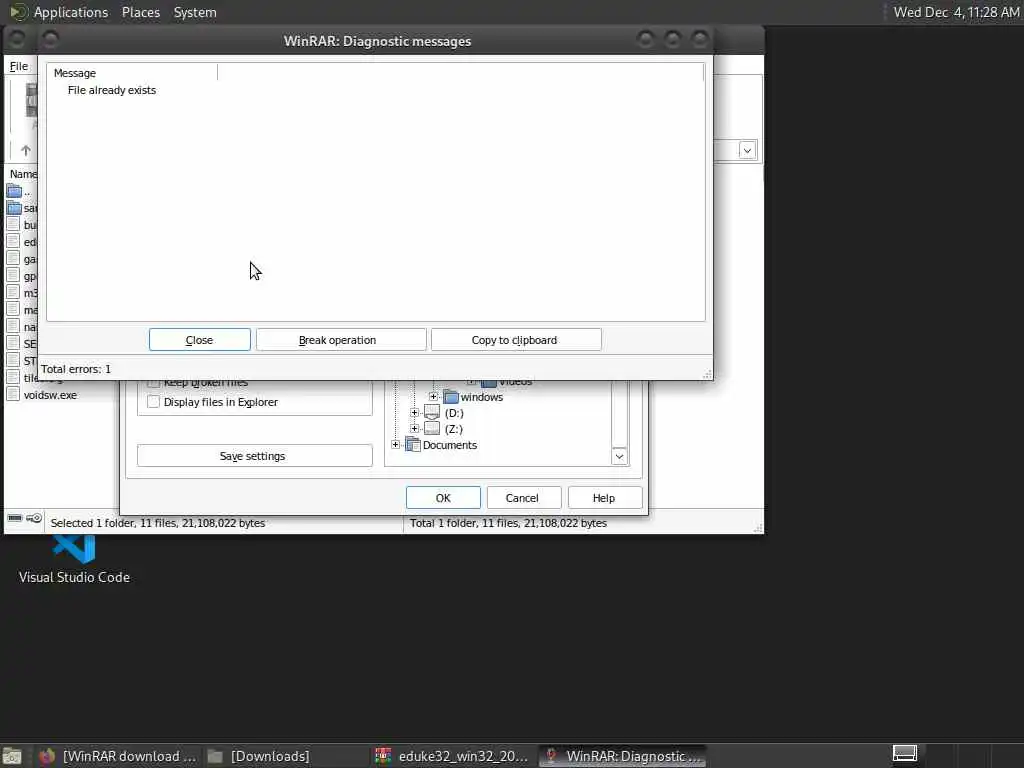The width and height of the screenshot is (1024, 768).
Task: Click the clock showing Wed Dec 4
Action: tap(956, 12)
